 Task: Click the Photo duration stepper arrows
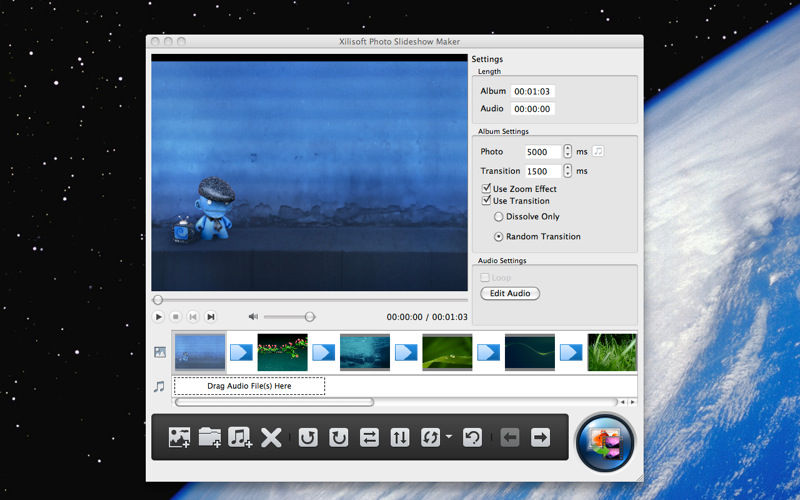point(567,152)
